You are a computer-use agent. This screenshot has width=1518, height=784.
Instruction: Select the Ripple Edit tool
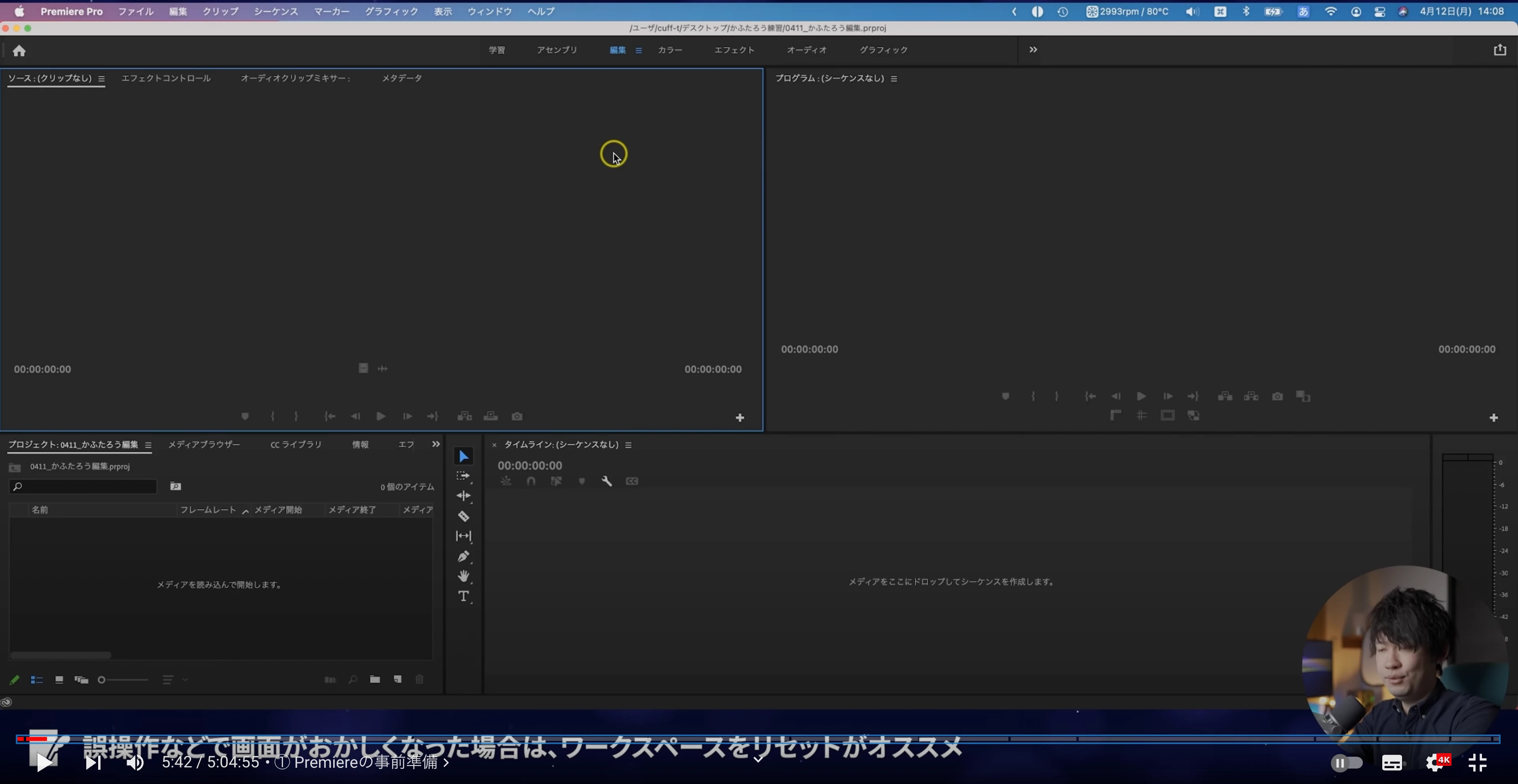(x=463, y=496)
